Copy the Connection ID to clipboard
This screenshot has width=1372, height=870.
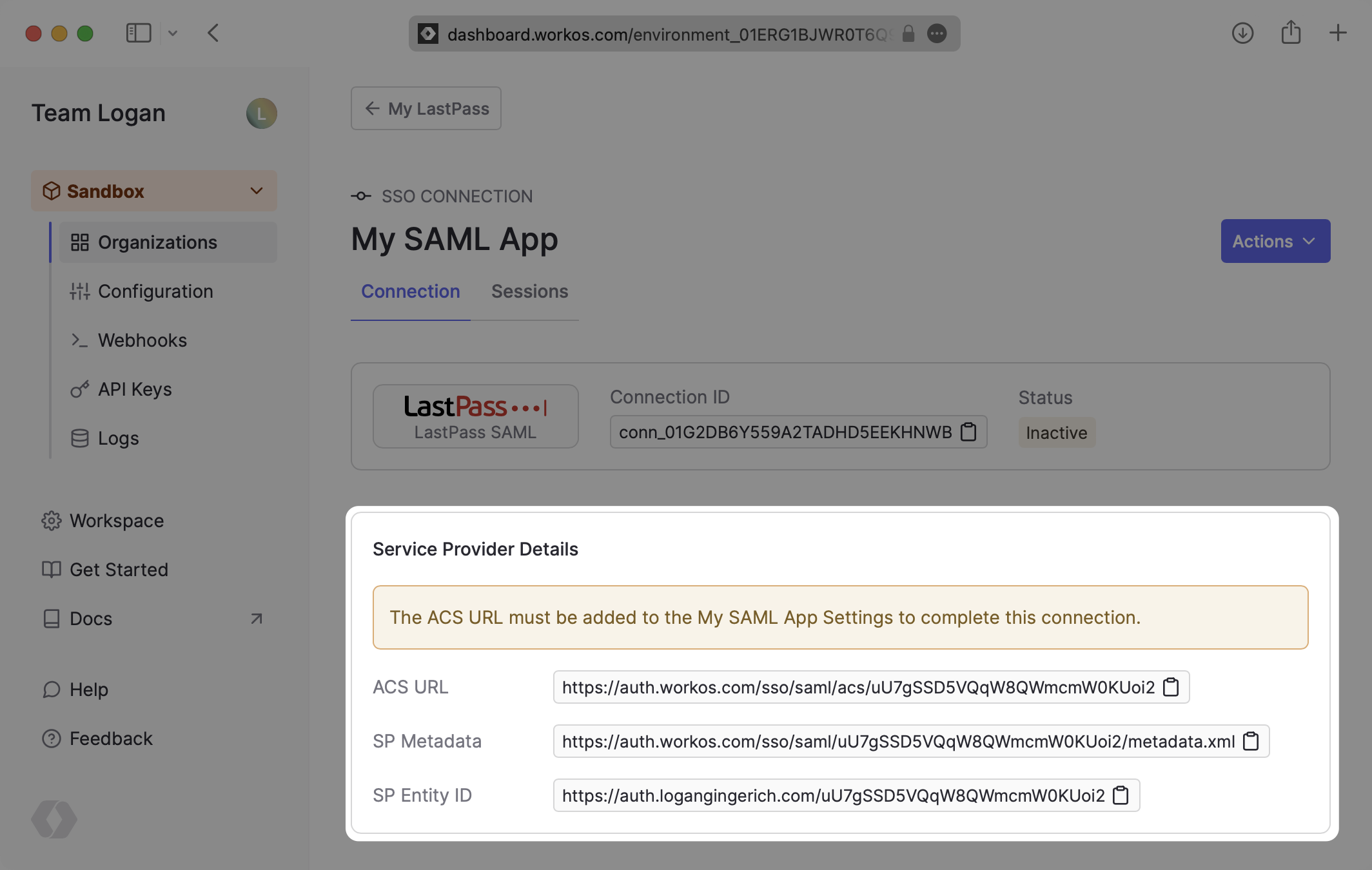pos(968,432)
